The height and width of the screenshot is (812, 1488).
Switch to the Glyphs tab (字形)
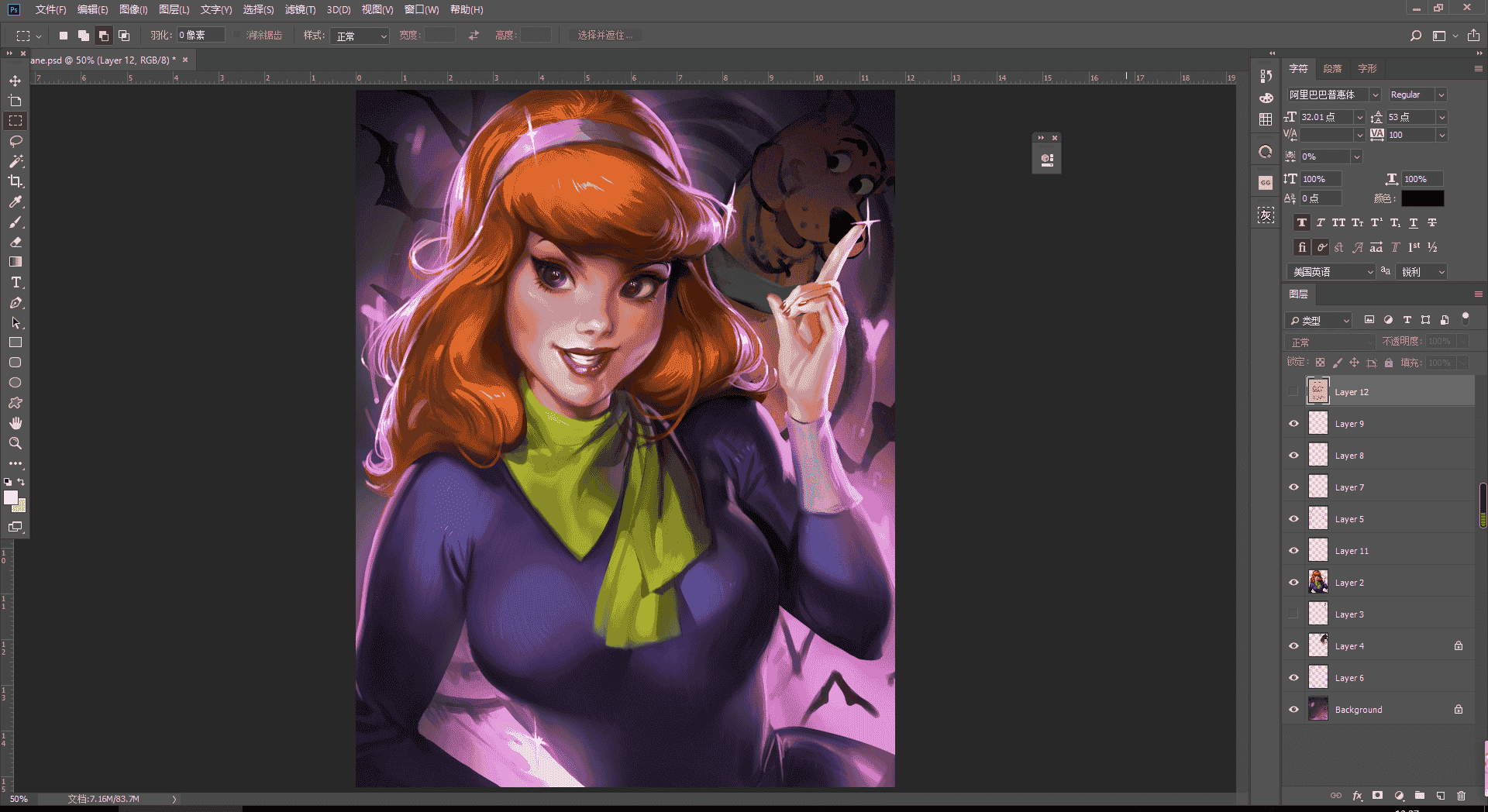[1367, 68]
